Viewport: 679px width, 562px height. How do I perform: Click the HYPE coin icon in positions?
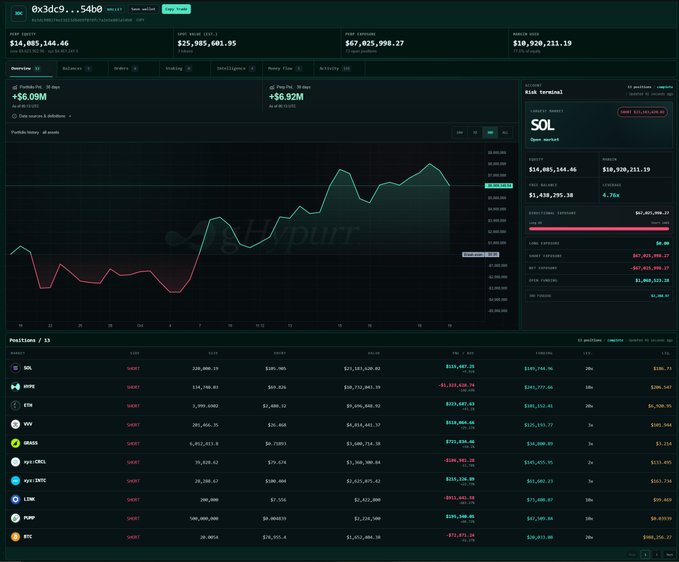(x=15, y=387)
